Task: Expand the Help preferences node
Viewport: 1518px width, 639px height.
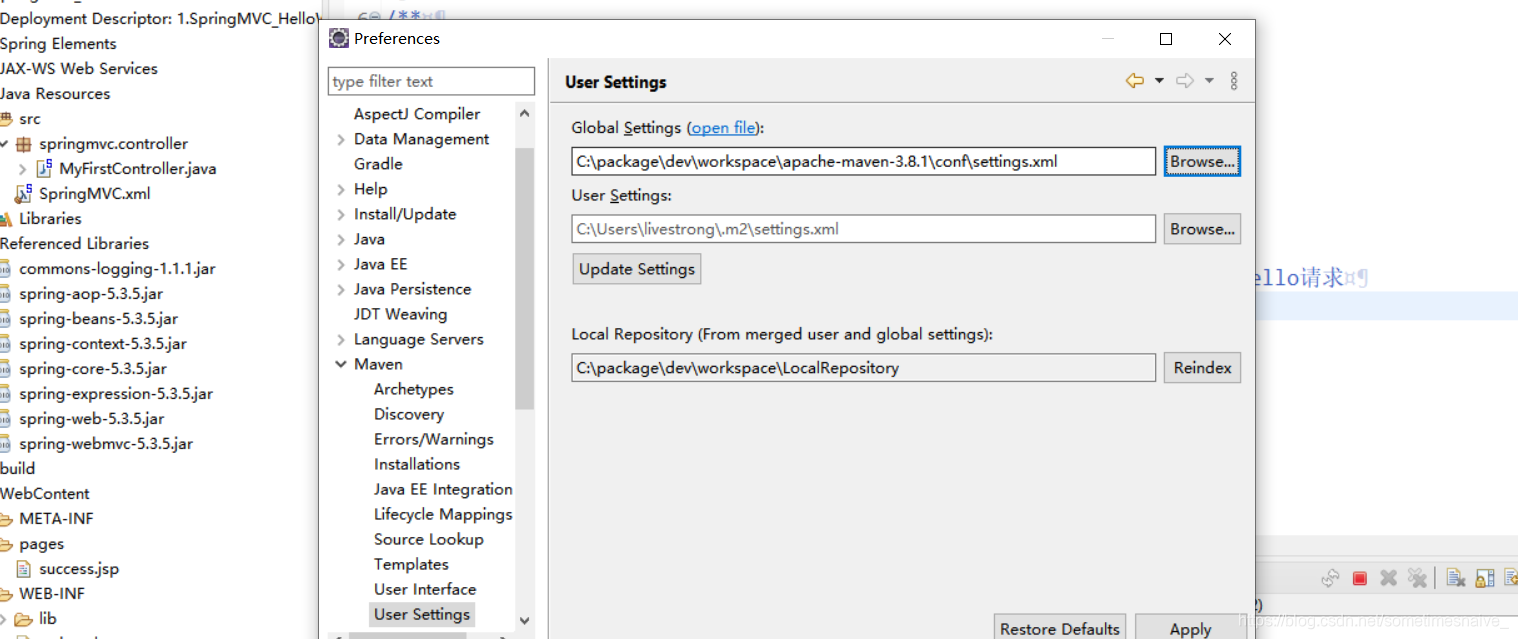Action: coord(341,189)
